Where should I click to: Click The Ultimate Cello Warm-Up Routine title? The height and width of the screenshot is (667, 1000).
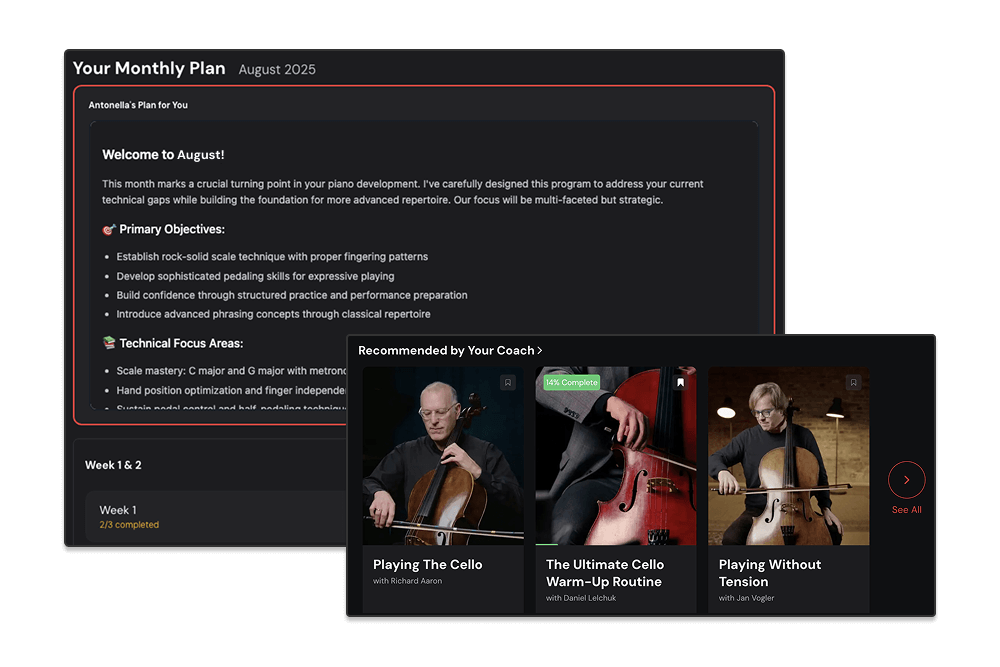[x=605, y=573]
